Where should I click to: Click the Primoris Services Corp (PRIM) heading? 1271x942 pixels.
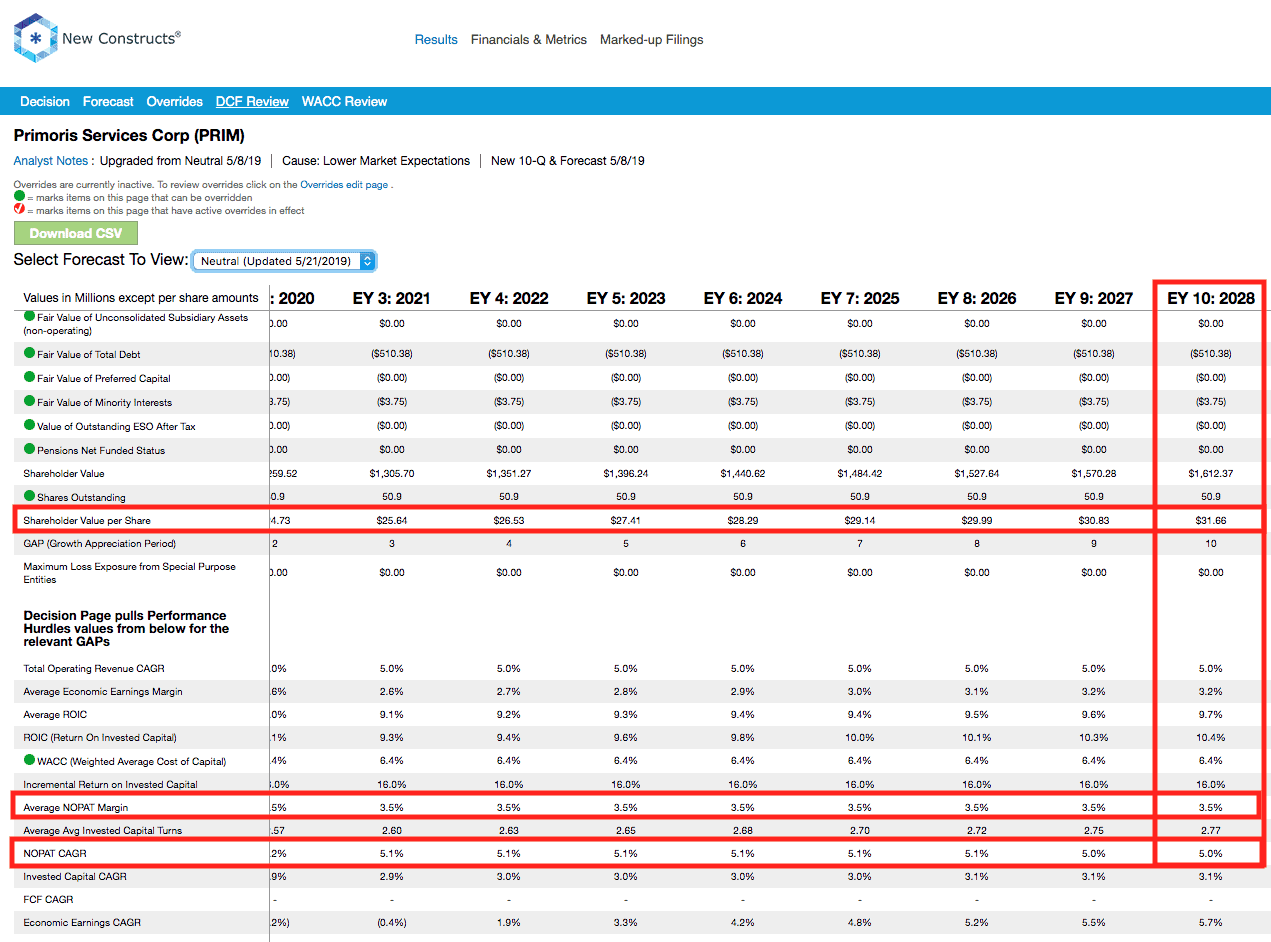129,135
